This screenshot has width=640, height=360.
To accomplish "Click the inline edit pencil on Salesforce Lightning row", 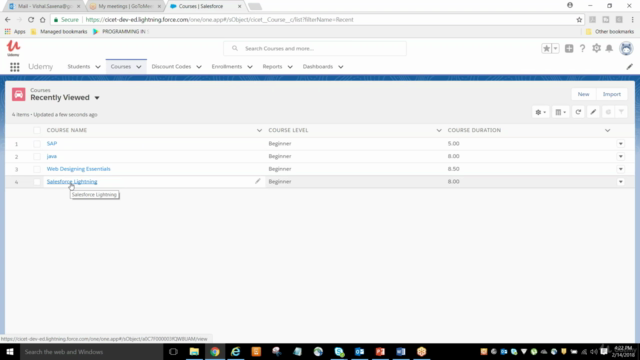I will click(258, 181).
